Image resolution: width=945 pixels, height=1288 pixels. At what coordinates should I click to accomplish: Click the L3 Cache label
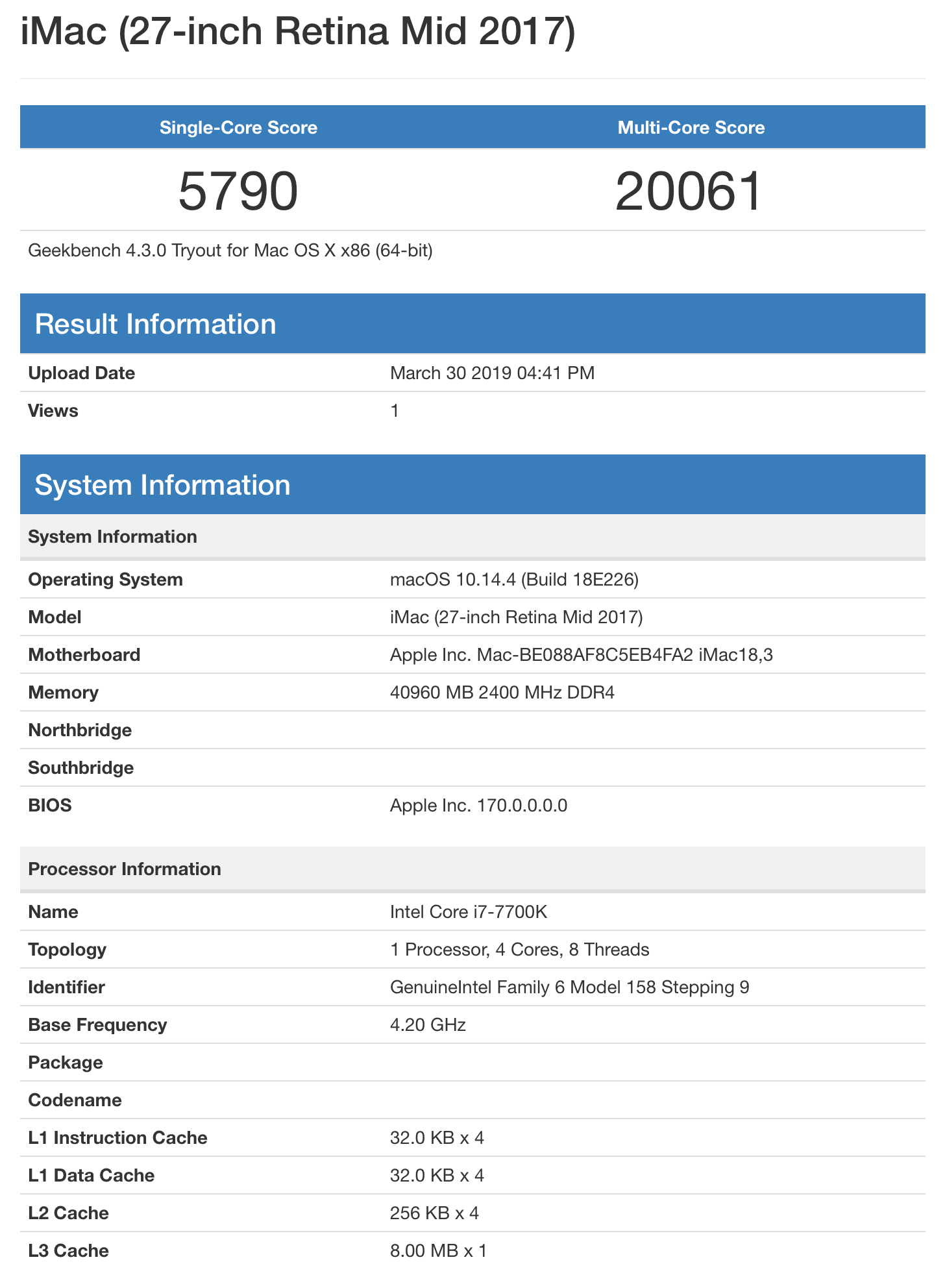tap(69, 1251)
